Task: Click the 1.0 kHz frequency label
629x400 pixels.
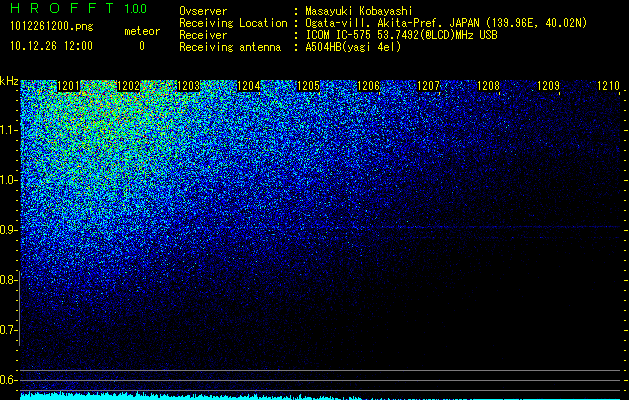Action: (8, 180)
